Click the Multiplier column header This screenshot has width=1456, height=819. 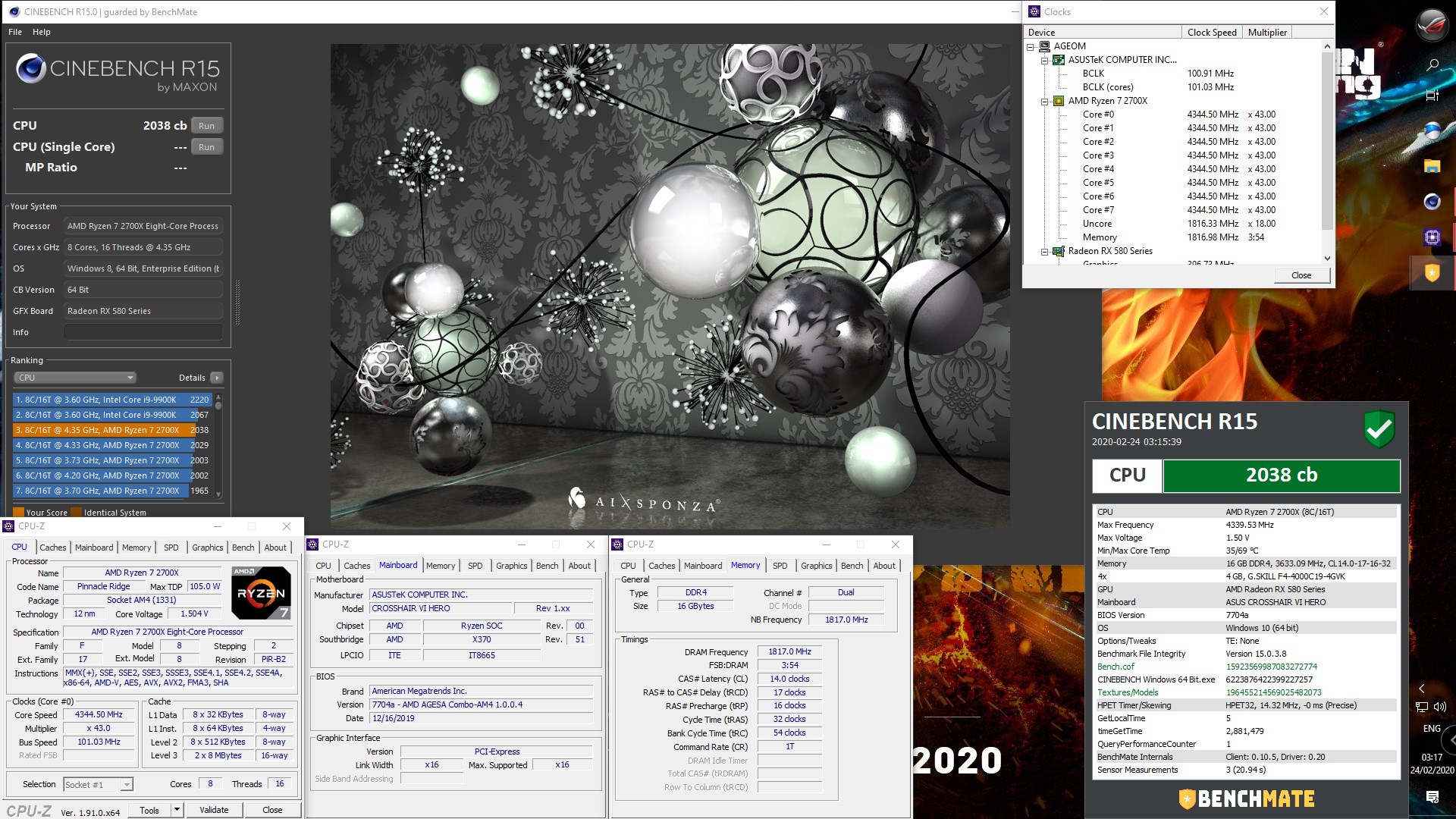1267,32
